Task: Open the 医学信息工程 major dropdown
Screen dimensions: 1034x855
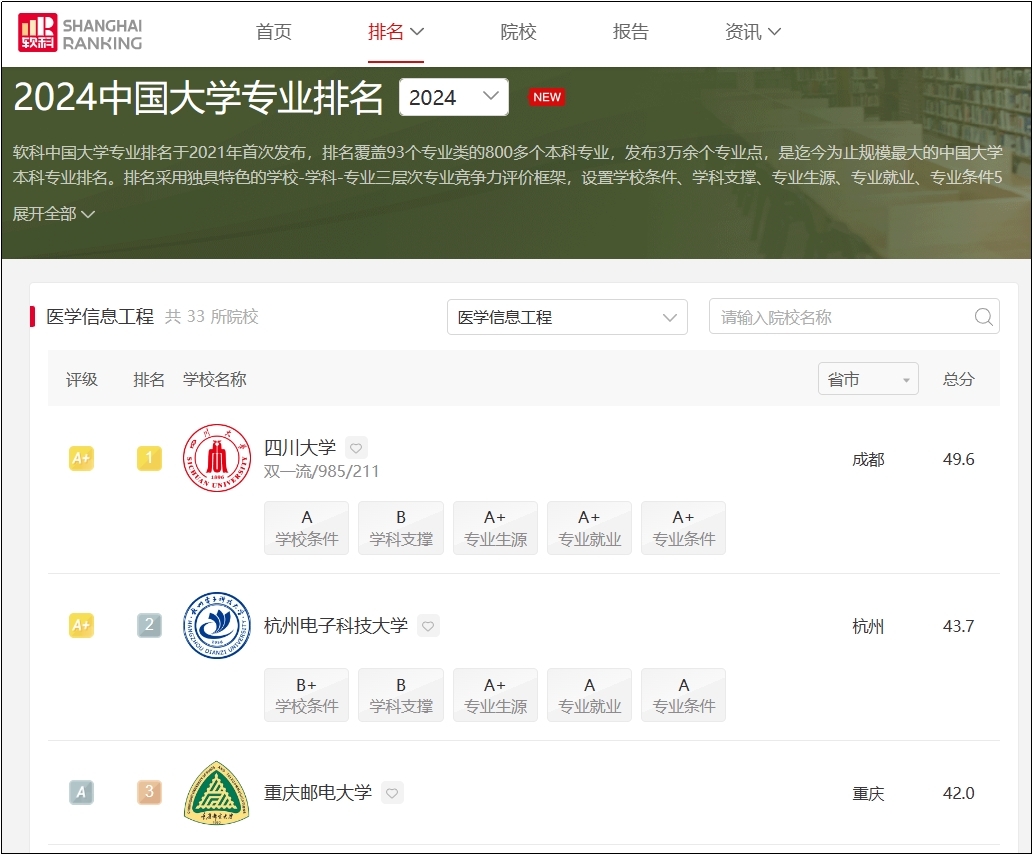Action: [x=567, y=317]
